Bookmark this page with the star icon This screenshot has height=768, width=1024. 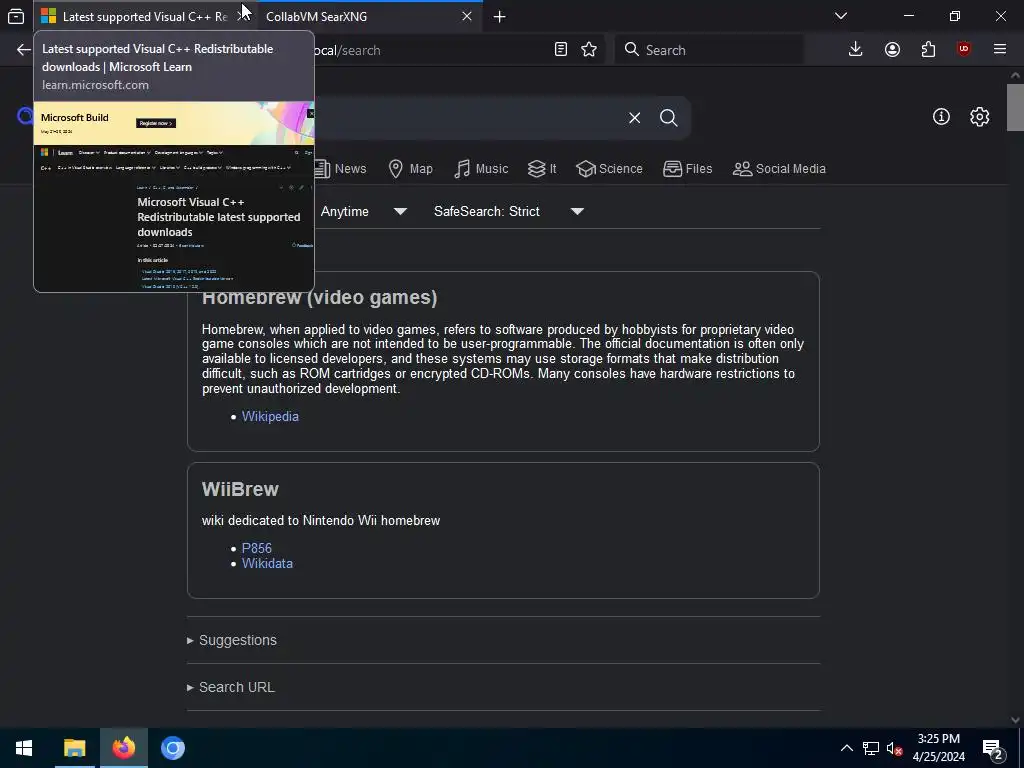[589, 50]
